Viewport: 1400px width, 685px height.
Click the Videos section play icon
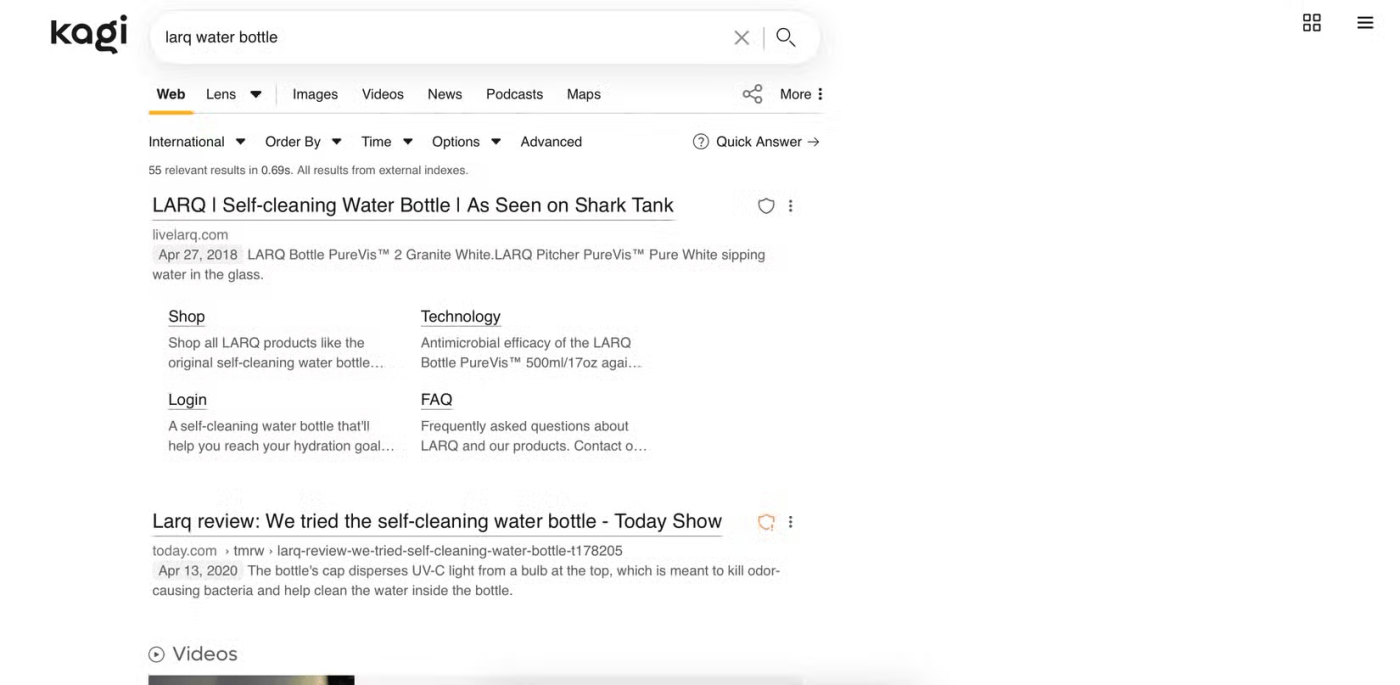pyautogui.click(x=157, y=655)
